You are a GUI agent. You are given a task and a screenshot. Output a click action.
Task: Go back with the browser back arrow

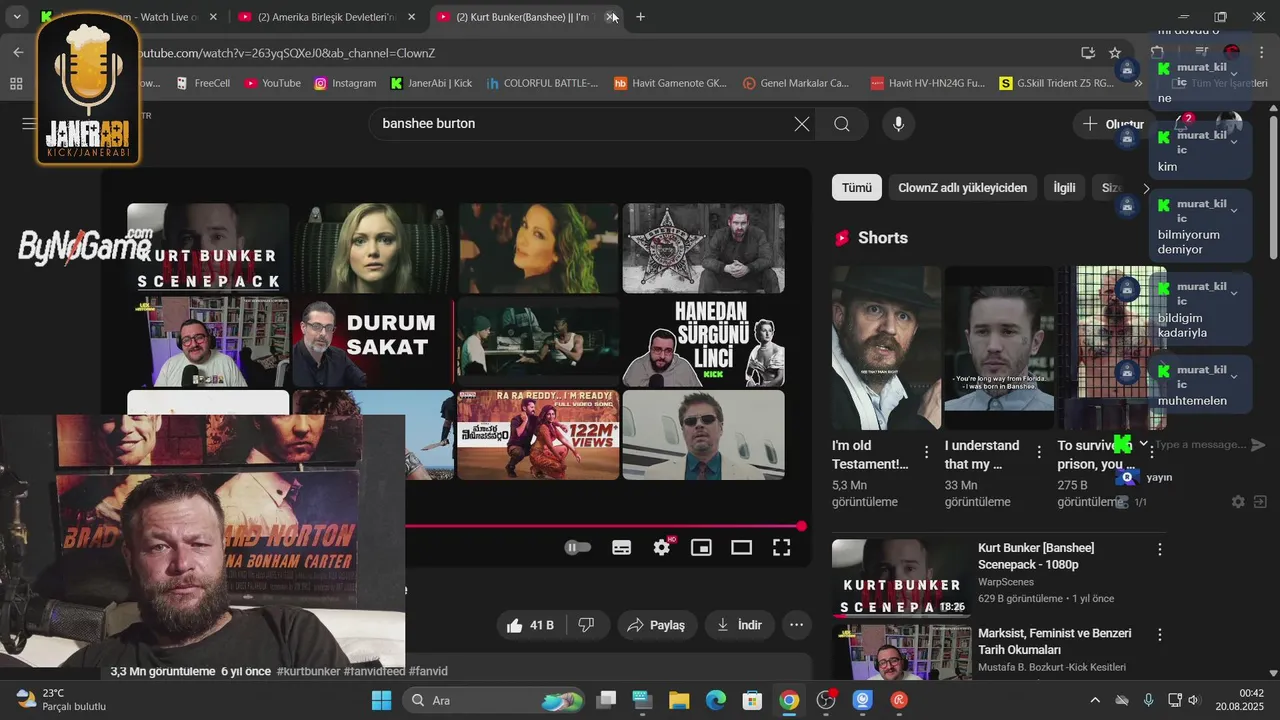[18, 52]
